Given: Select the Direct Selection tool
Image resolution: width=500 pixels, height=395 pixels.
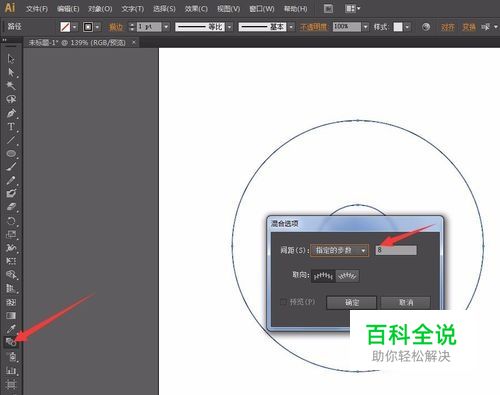Looking at the screenshot, I should 11,72.
